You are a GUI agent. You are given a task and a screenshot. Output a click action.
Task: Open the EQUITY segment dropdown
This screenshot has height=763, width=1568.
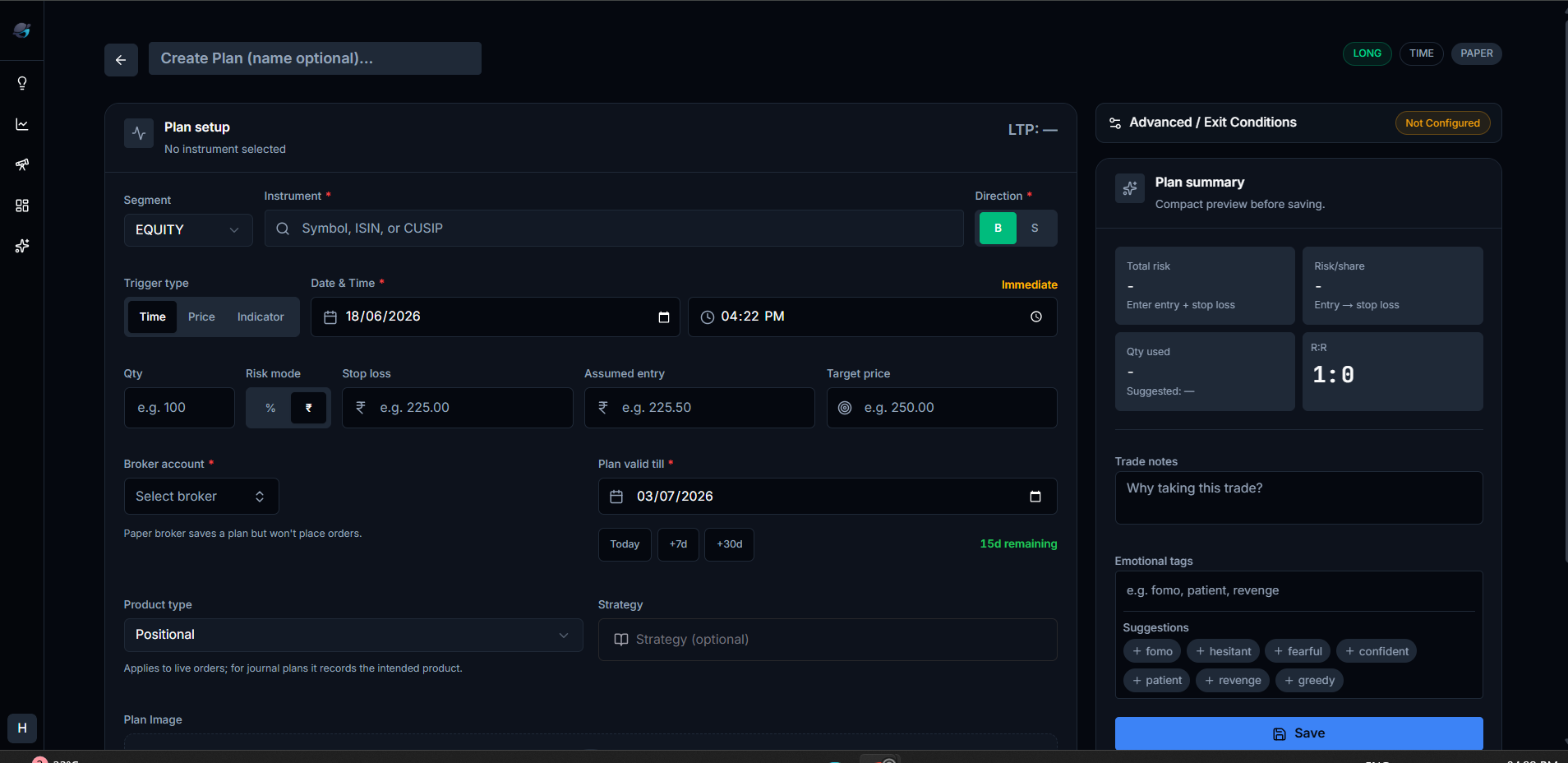pyautogui.click(x=188, y=230)
